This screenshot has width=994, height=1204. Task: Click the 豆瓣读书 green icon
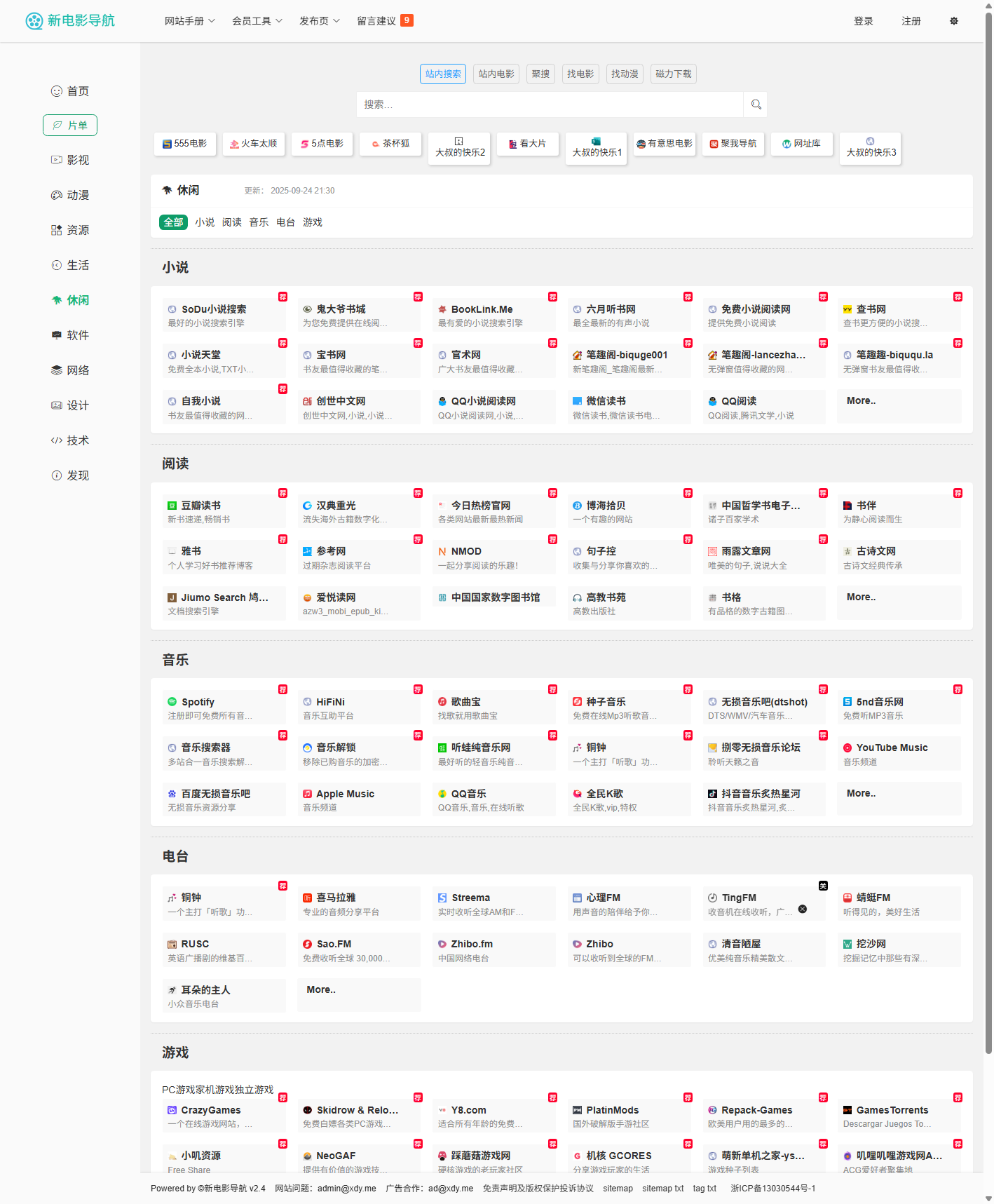pos(172,506)
